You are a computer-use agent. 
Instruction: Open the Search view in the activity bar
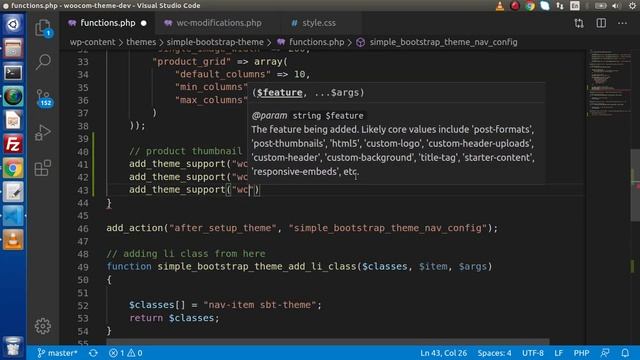click(x=43, y=62)
